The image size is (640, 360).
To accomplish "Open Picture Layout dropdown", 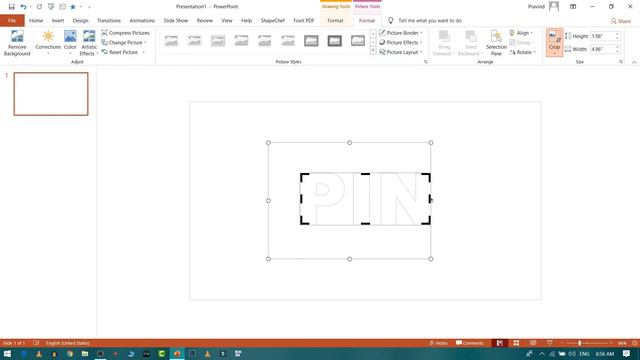I will point(401,52).
